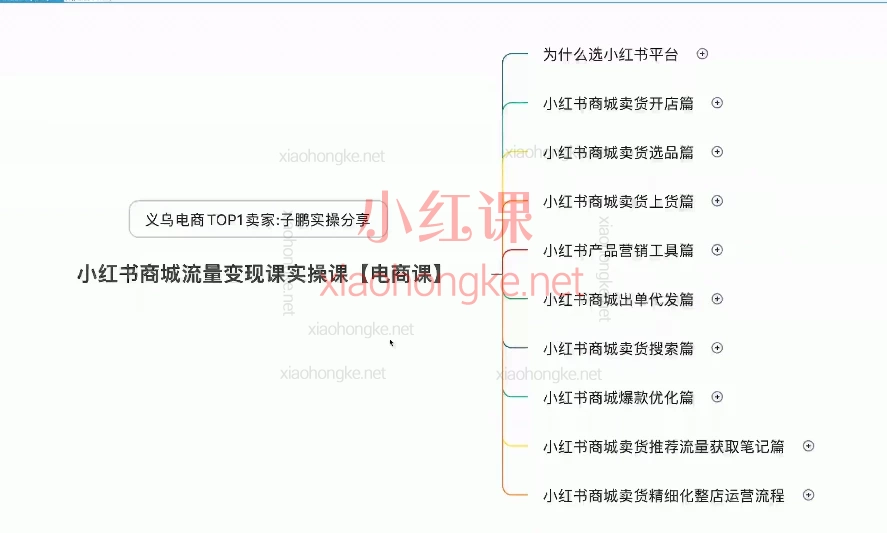Viewport: 887px width, 533px height.
Task: Expand the 小红书商城卖货开店篇 branch
Action: tap(717, 103)
